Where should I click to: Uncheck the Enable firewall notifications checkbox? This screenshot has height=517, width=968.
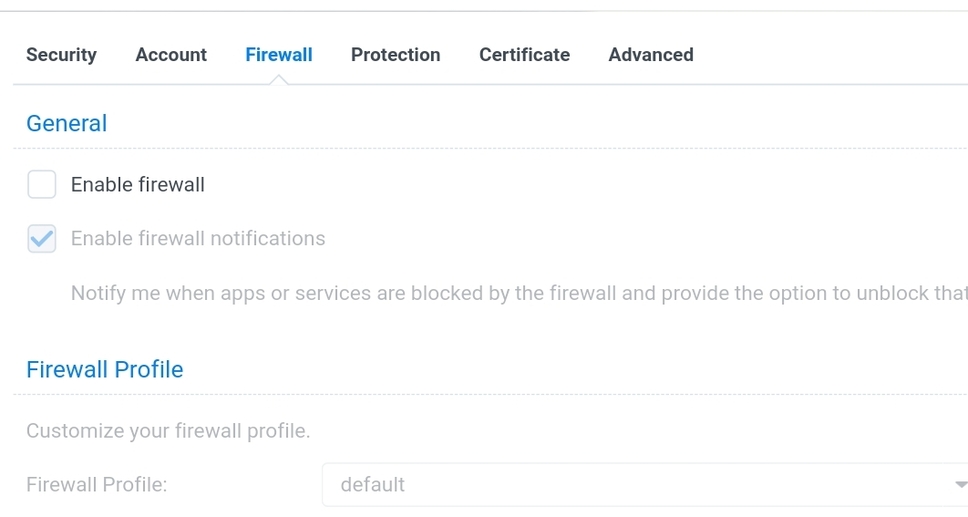pyautogui.click(x=42, y=239)
